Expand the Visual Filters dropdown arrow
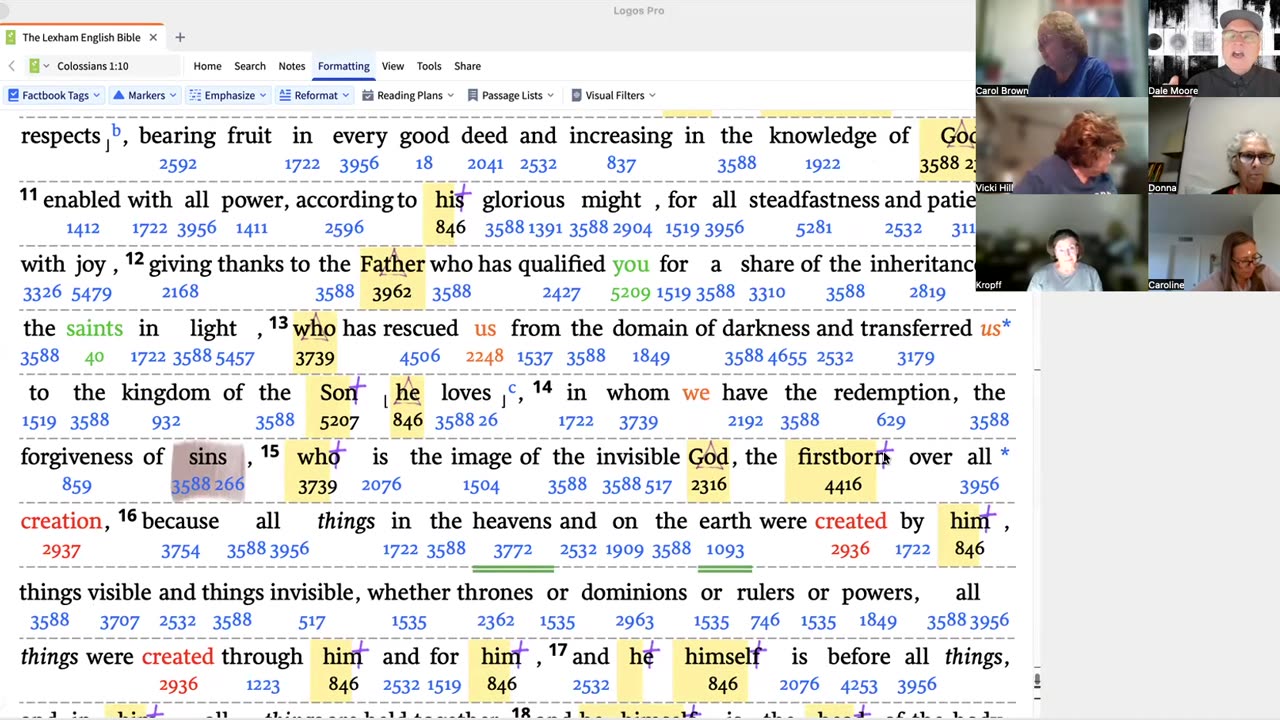The height and width of the screenshot is (720, 1280). [652, 96]
